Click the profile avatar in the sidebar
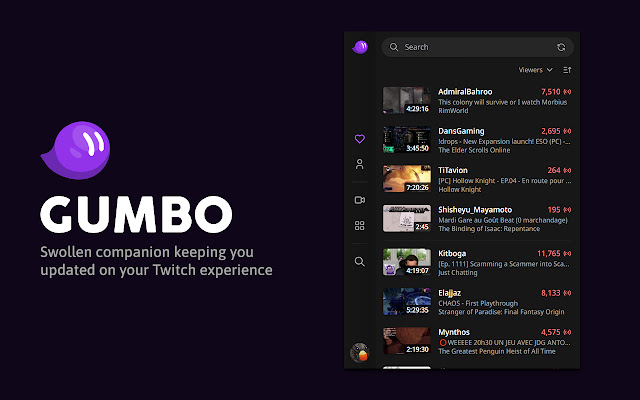640x400 pixels. 360,352
